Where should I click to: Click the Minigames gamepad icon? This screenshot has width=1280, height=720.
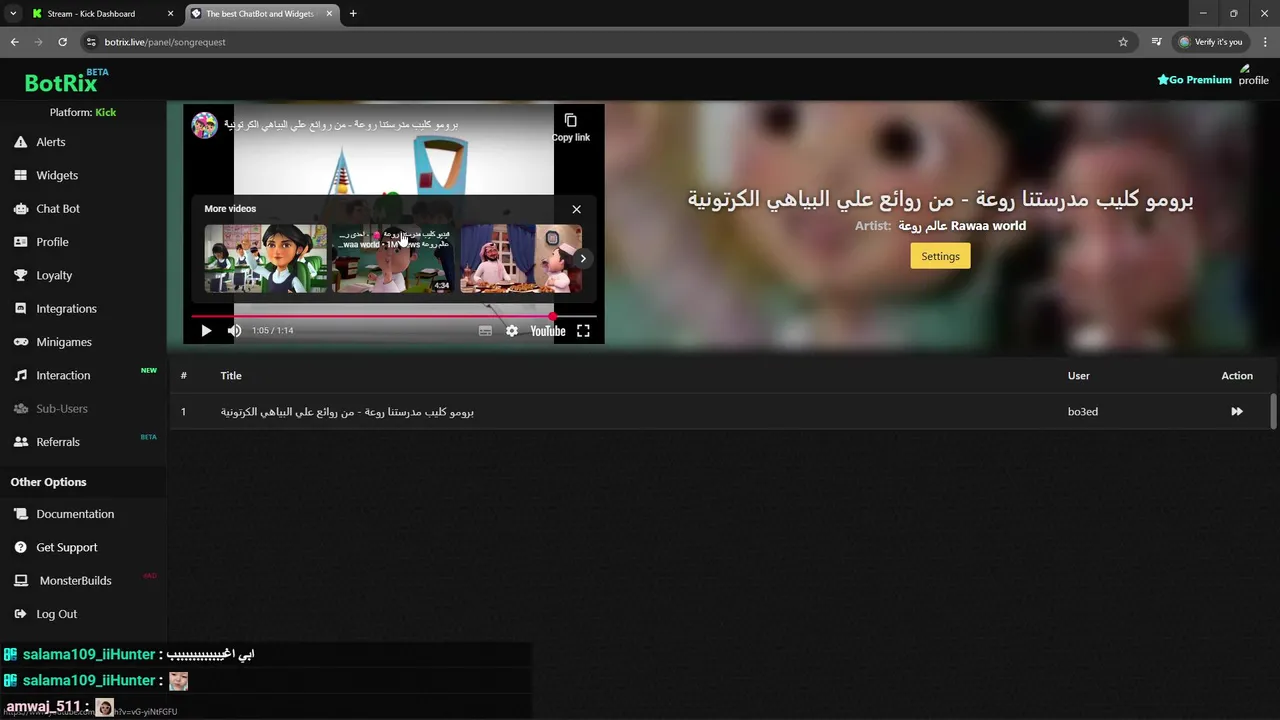click(20, 342)
